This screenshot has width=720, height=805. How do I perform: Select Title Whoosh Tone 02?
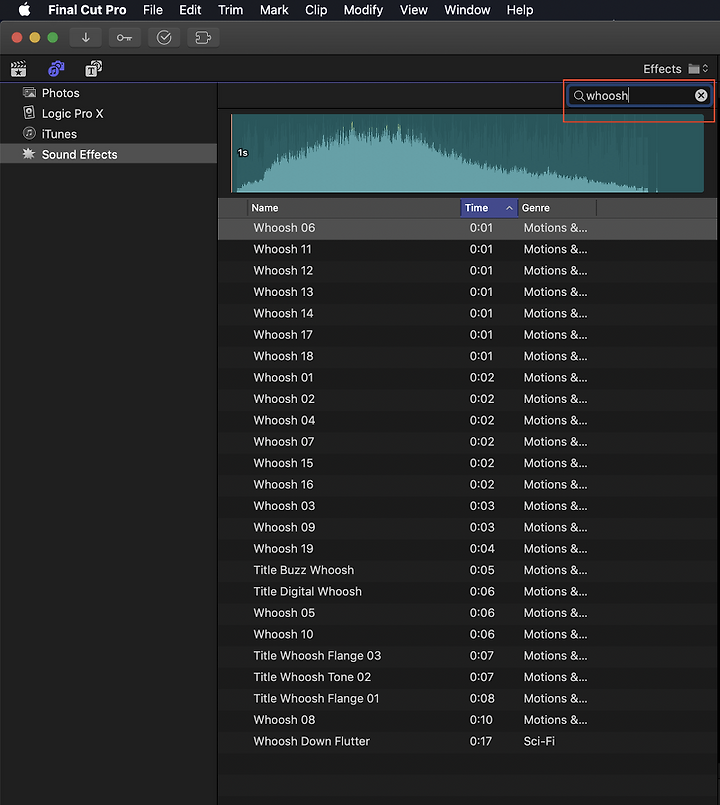467,677
